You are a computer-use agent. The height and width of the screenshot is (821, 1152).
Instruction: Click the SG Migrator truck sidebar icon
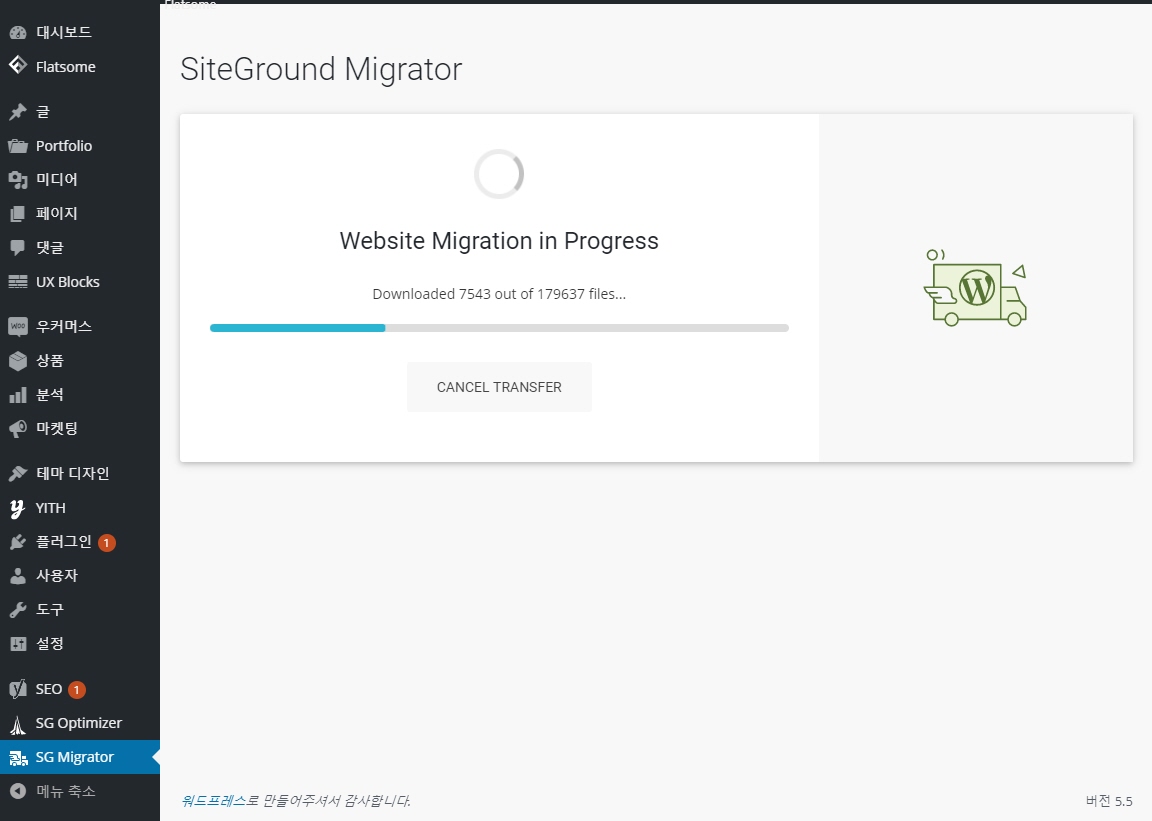(18, 758)
